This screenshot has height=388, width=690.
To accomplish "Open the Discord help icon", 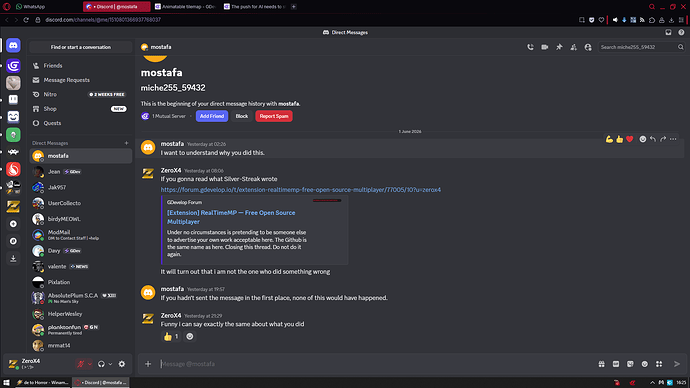I will (681, 32).
